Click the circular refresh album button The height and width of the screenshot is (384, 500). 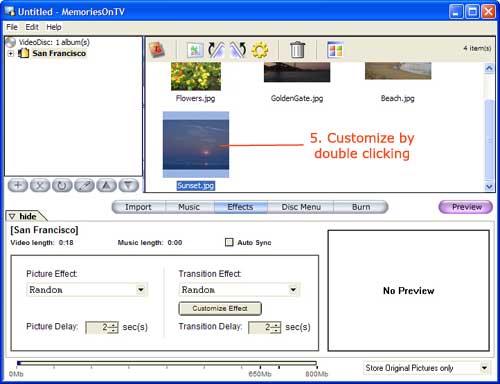[x=62, y=185]
